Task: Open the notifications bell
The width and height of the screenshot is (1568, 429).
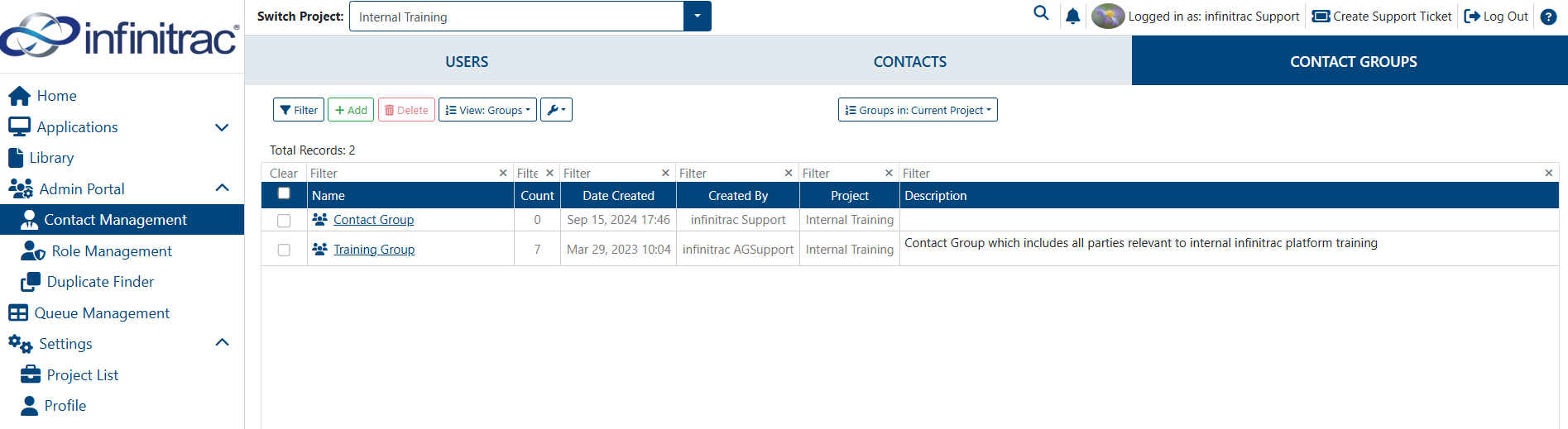Action: coord(1073,16)
